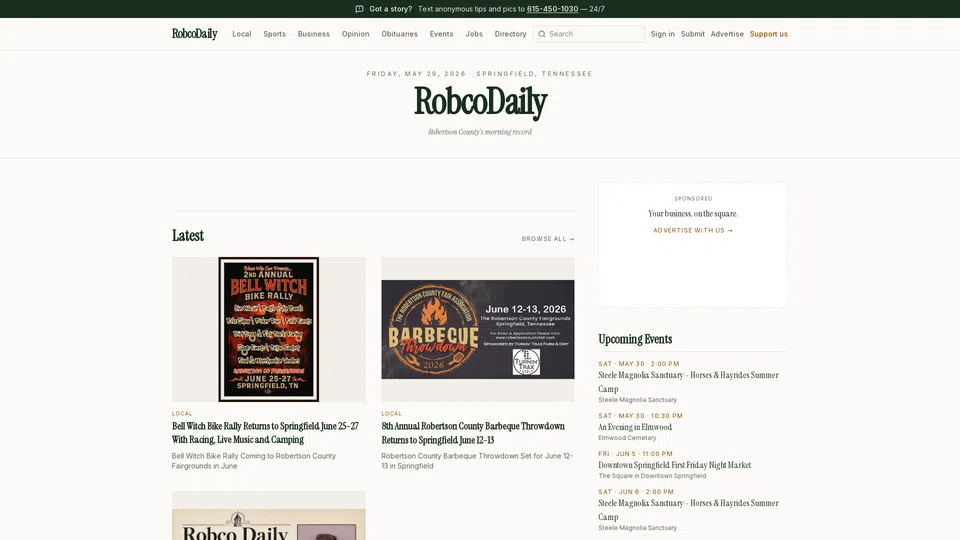
Task: Click 'Elmwood Cemetery' venue text
Action: tap(627, 438)
